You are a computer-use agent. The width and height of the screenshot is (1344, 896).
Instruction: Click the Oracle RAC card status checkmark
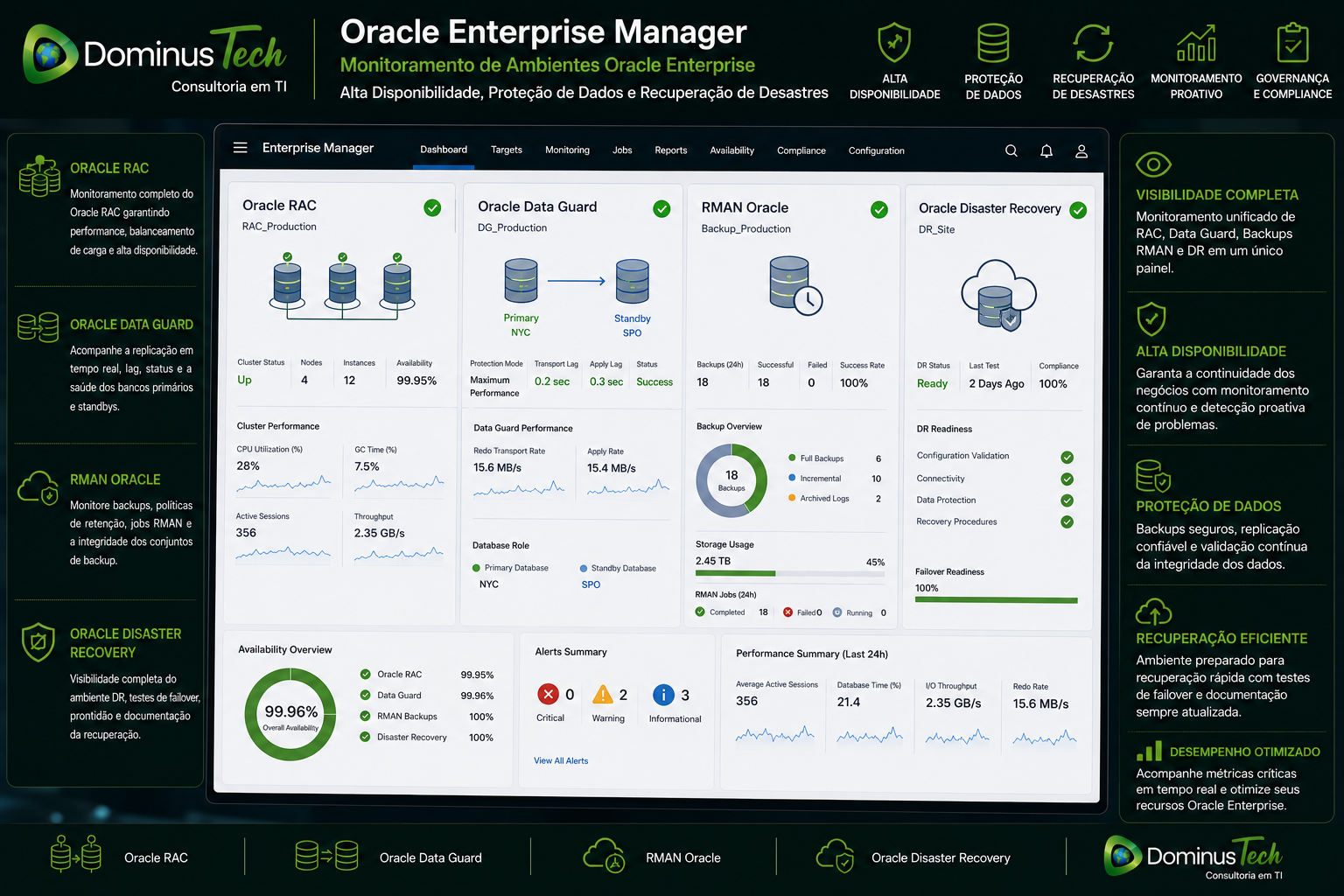click(x=432, y=207)
